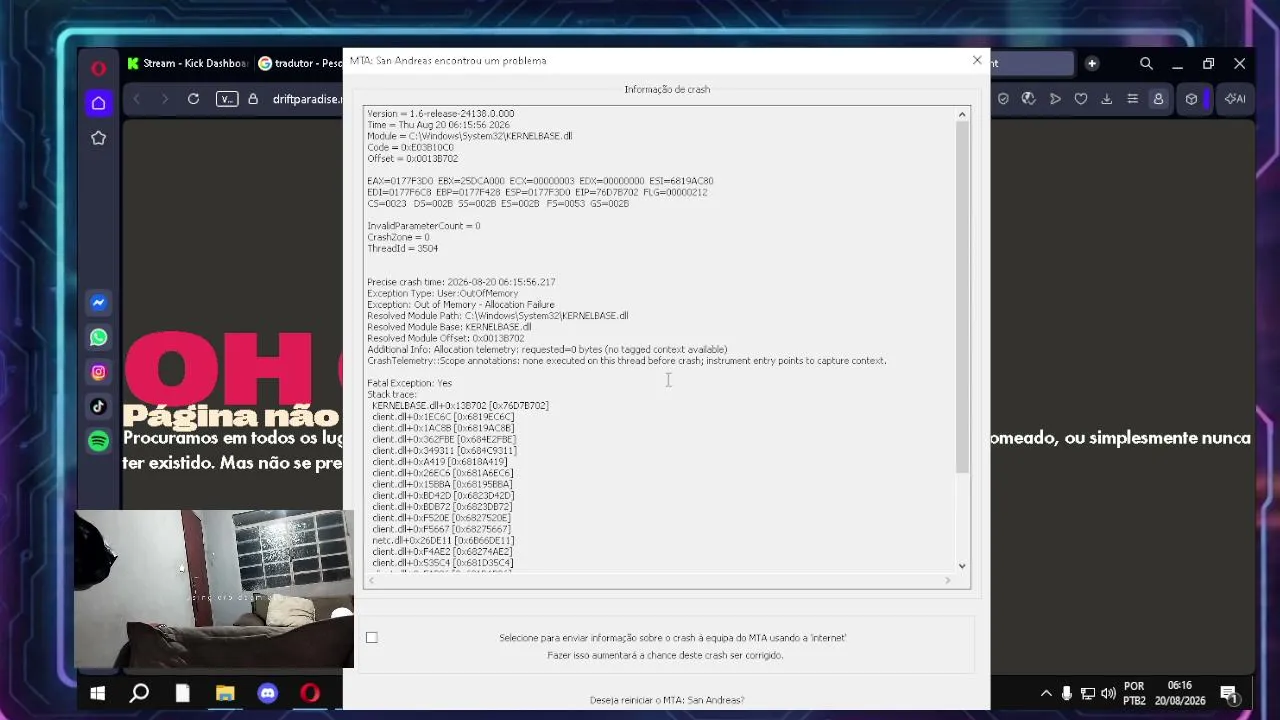This screenshot has width=1280, height=720.
Task: Open the taskbar clock showing 06:16
Action: 1180,693
